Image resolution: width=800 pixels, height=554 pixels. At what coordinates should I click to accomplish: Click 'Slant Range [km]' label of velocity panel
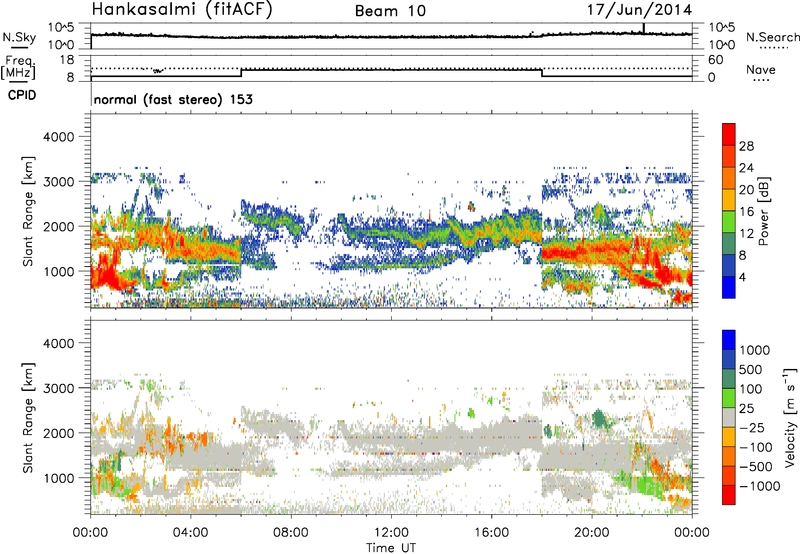pos(28,417)
